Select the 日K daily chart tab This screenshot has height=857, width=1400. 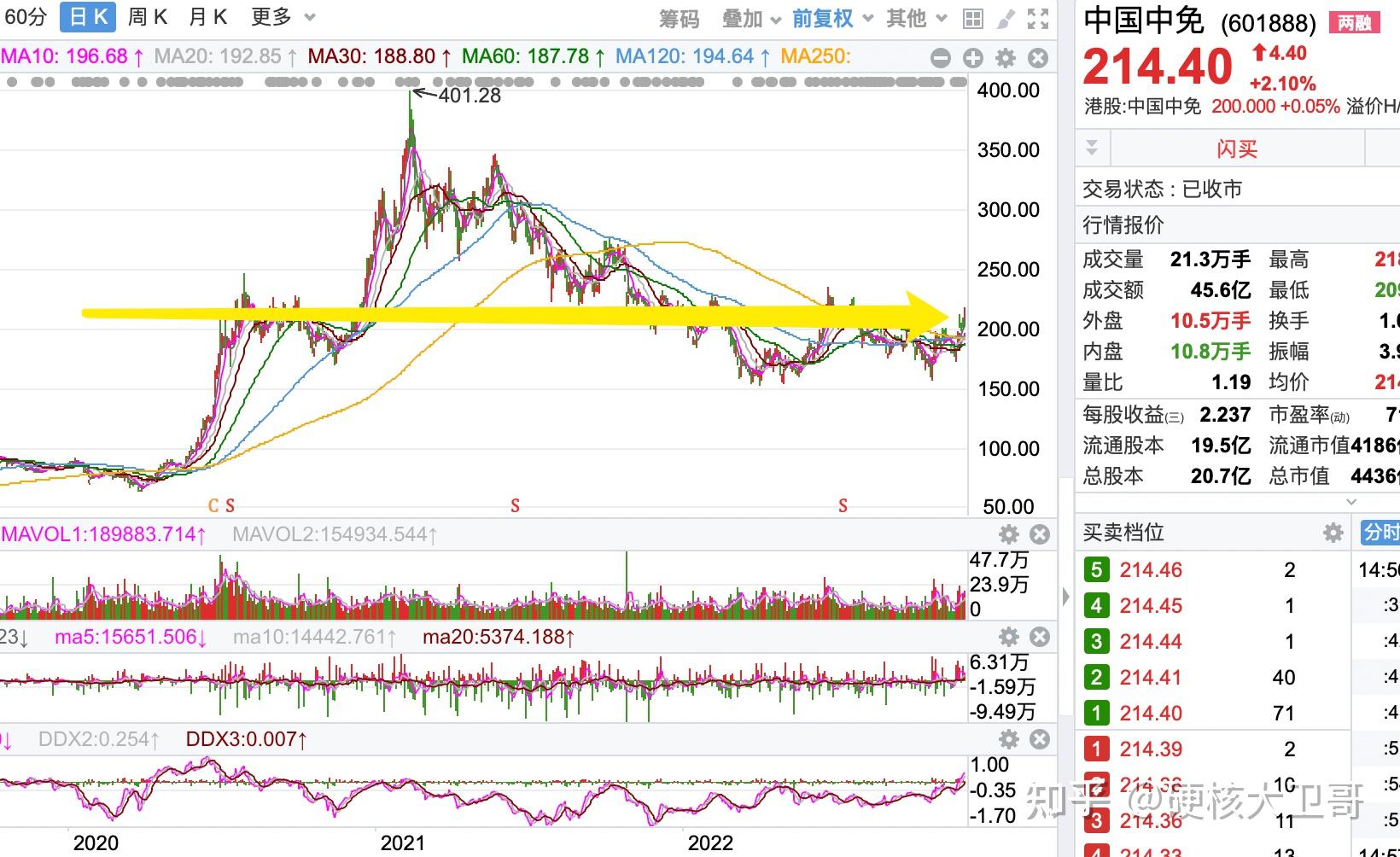click(x=88, y=17)
